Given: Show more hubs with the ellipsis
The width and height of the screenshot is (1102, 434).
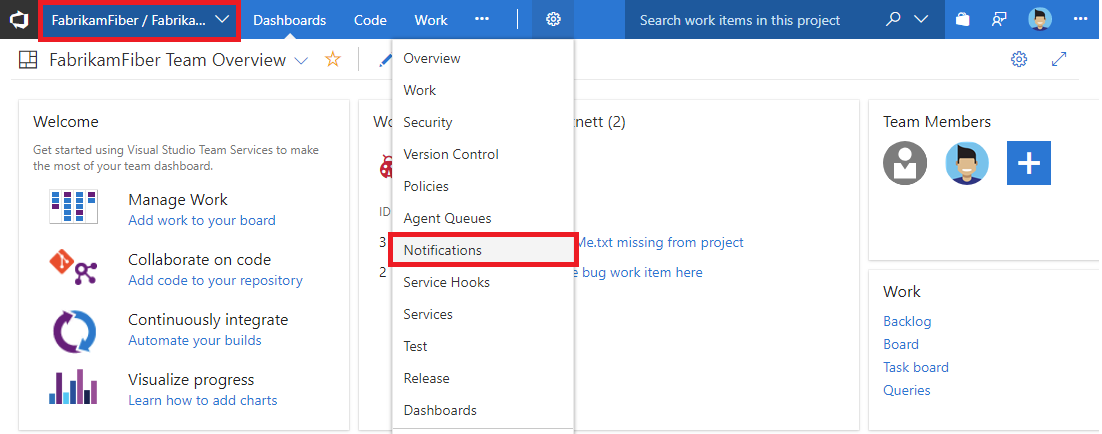Looking at the screenshot, I should click(481, 20).
